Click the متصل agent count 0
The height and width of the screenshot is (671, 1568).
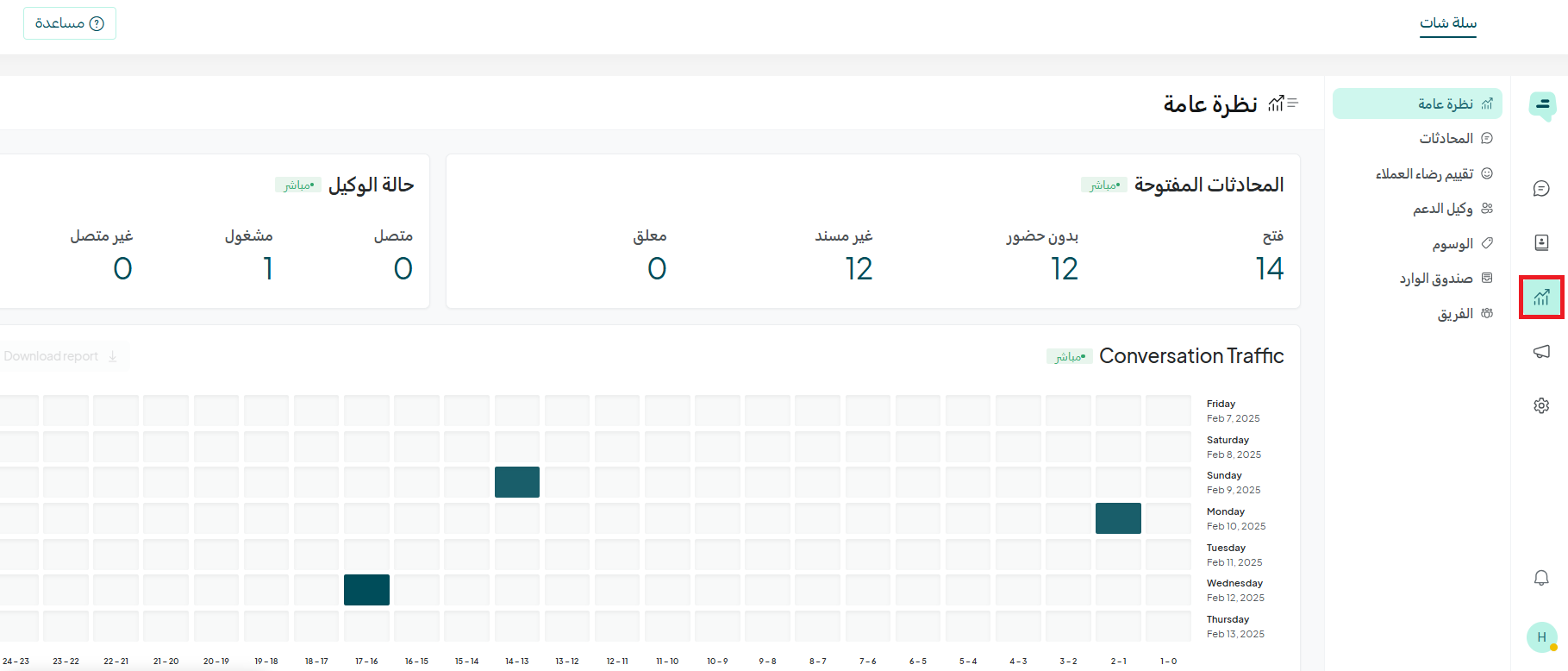(x=403, y=269)
